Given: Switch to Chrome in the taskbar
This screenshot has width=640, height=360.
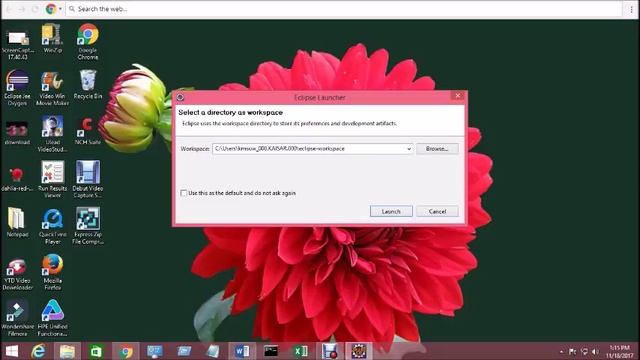Looking at the screenshot, I should click(126, 351).
